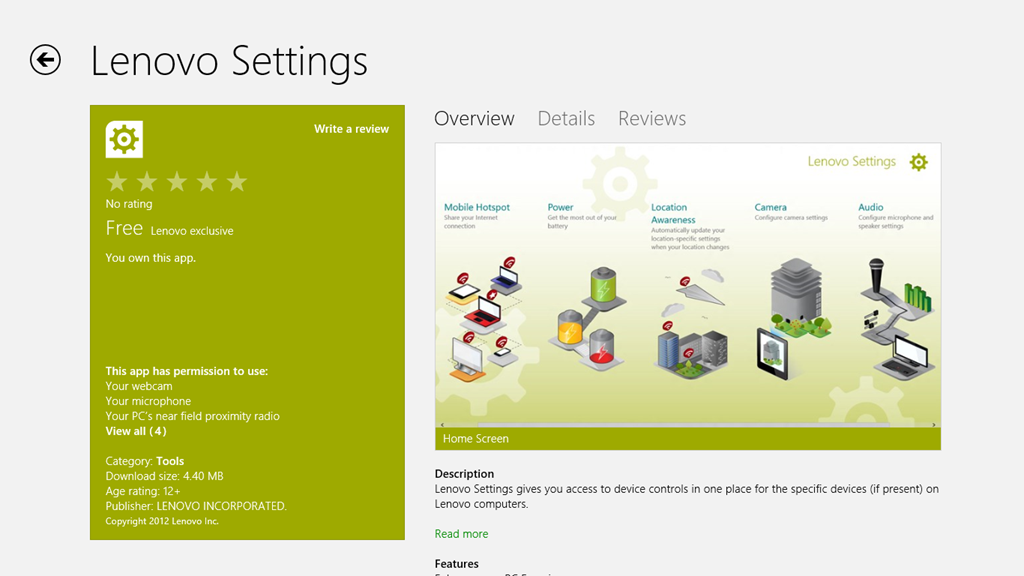Rate the app one star
1024x576 pixels.
(117, 181)
